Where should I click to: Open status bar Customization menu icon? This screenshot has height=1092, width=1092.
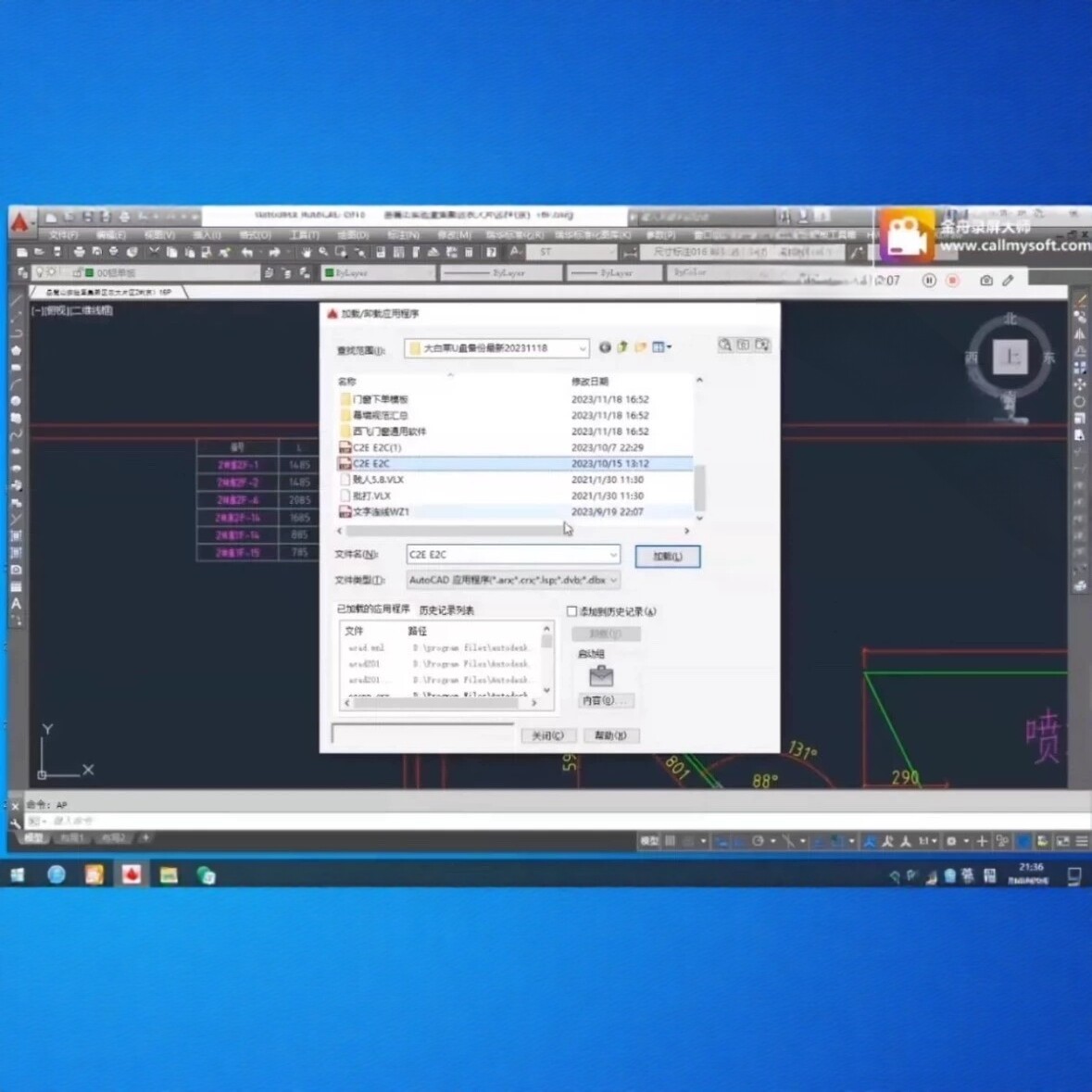1082,841
